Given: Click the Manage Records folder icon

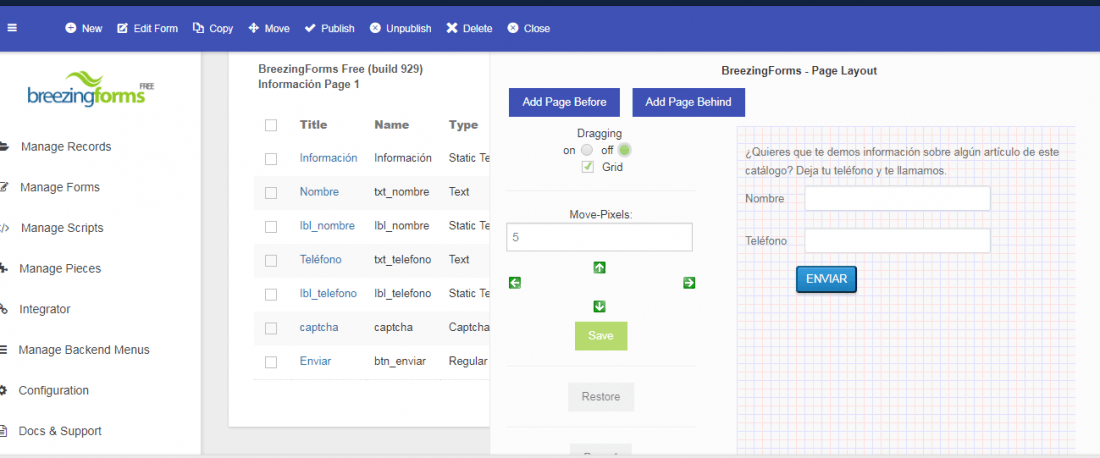Looking at the screenshot, I should click(x=4, y=147).
